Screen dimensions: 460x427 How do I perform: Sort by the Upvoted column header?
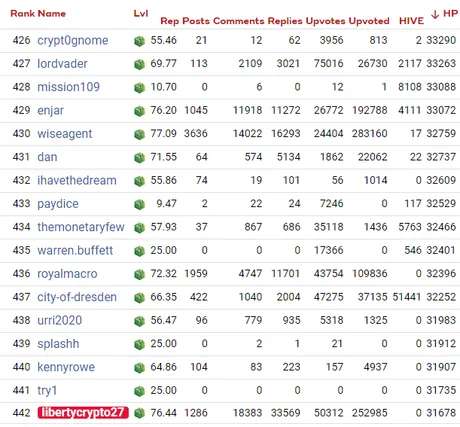pyautogui.click(x=369, y=21)
